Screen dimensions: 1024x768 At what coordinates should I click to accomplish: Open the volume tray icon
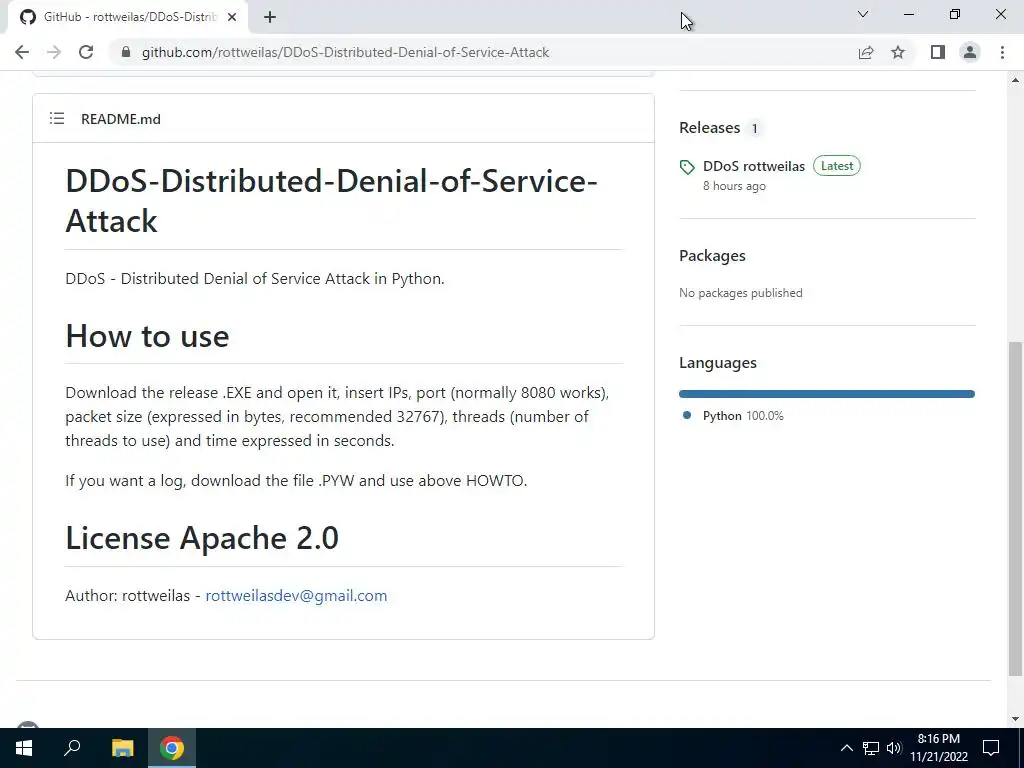(894, 748)
